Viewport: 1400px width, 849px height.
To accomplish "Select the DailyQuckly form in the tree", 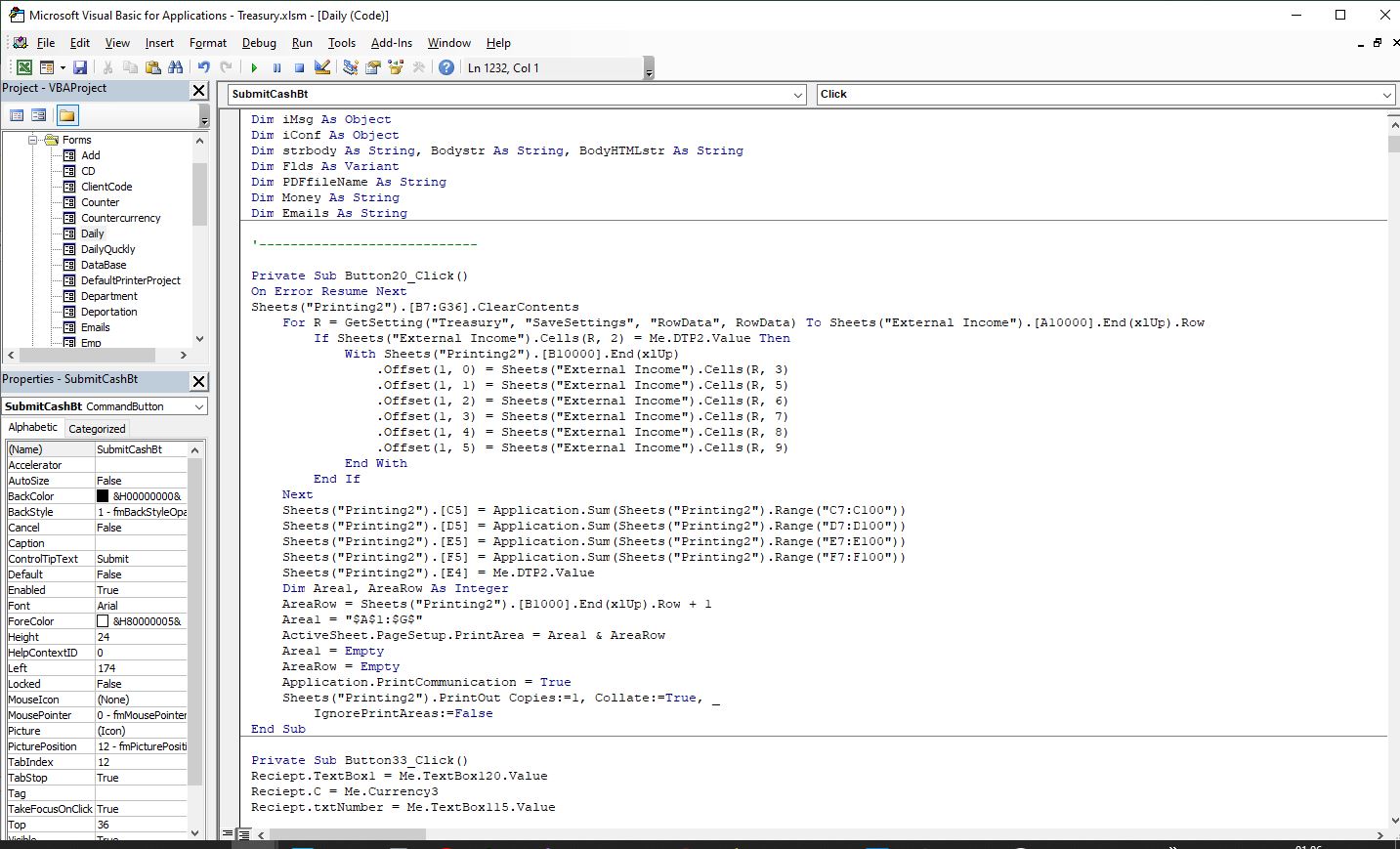I will [107, 249].
